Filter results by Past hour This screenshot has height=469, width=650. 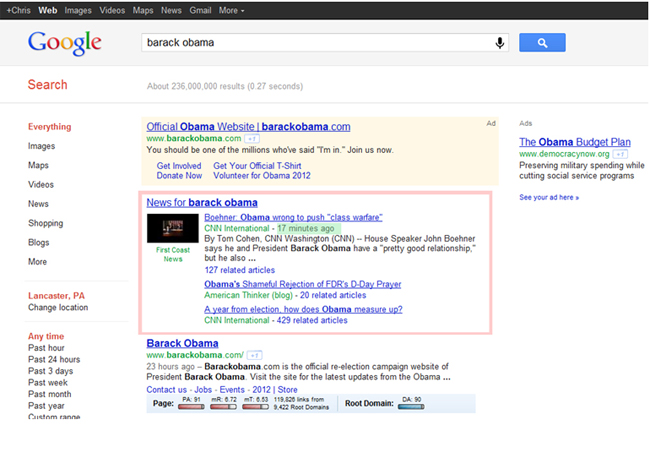tap(46, 348)
